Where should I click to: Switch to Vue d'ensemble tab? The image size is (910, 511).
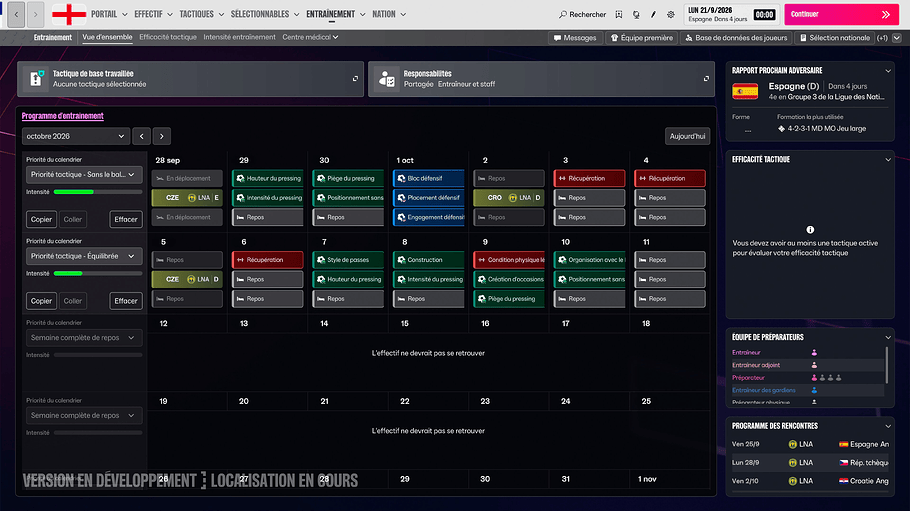[107, 37]
